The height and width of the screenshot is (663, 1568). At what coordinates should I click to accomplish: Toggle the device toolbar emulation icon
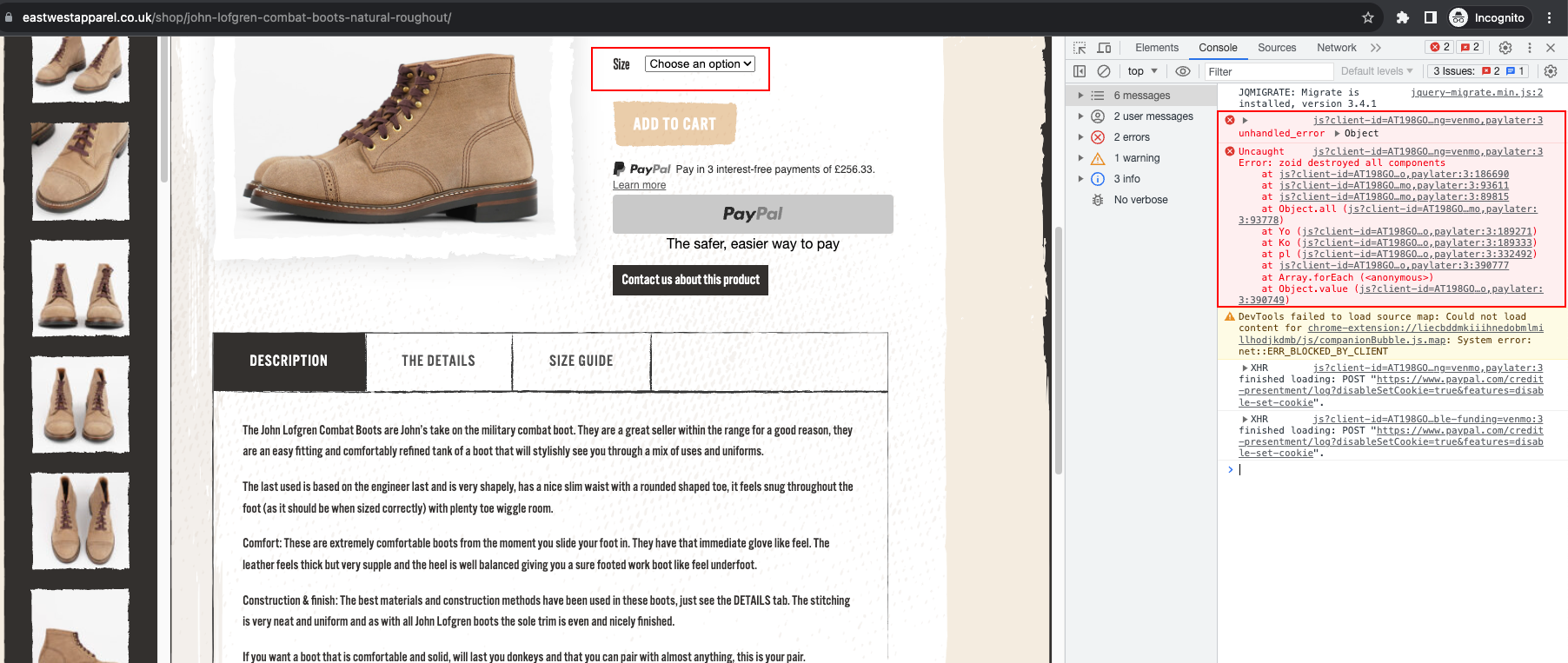1104,48
